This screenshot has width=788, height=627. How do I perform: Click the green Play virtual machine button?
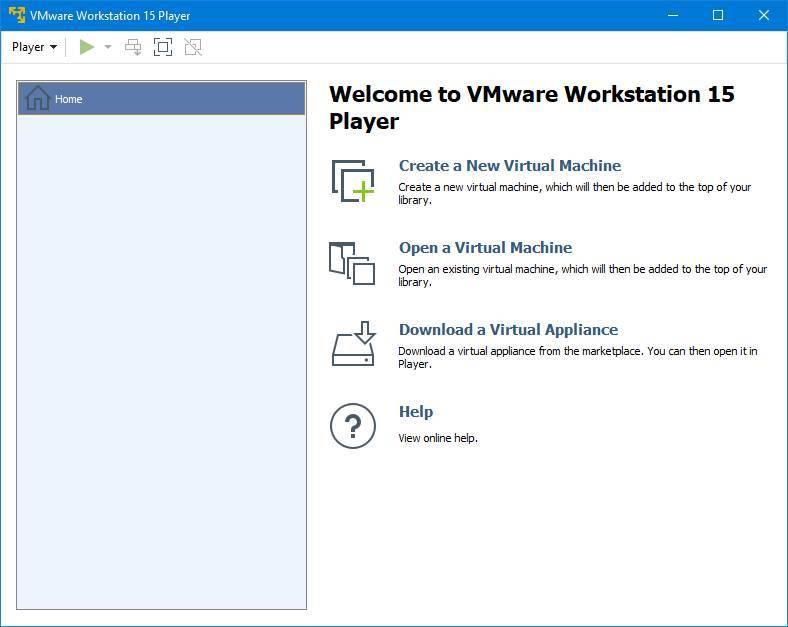tap(86, 47)
